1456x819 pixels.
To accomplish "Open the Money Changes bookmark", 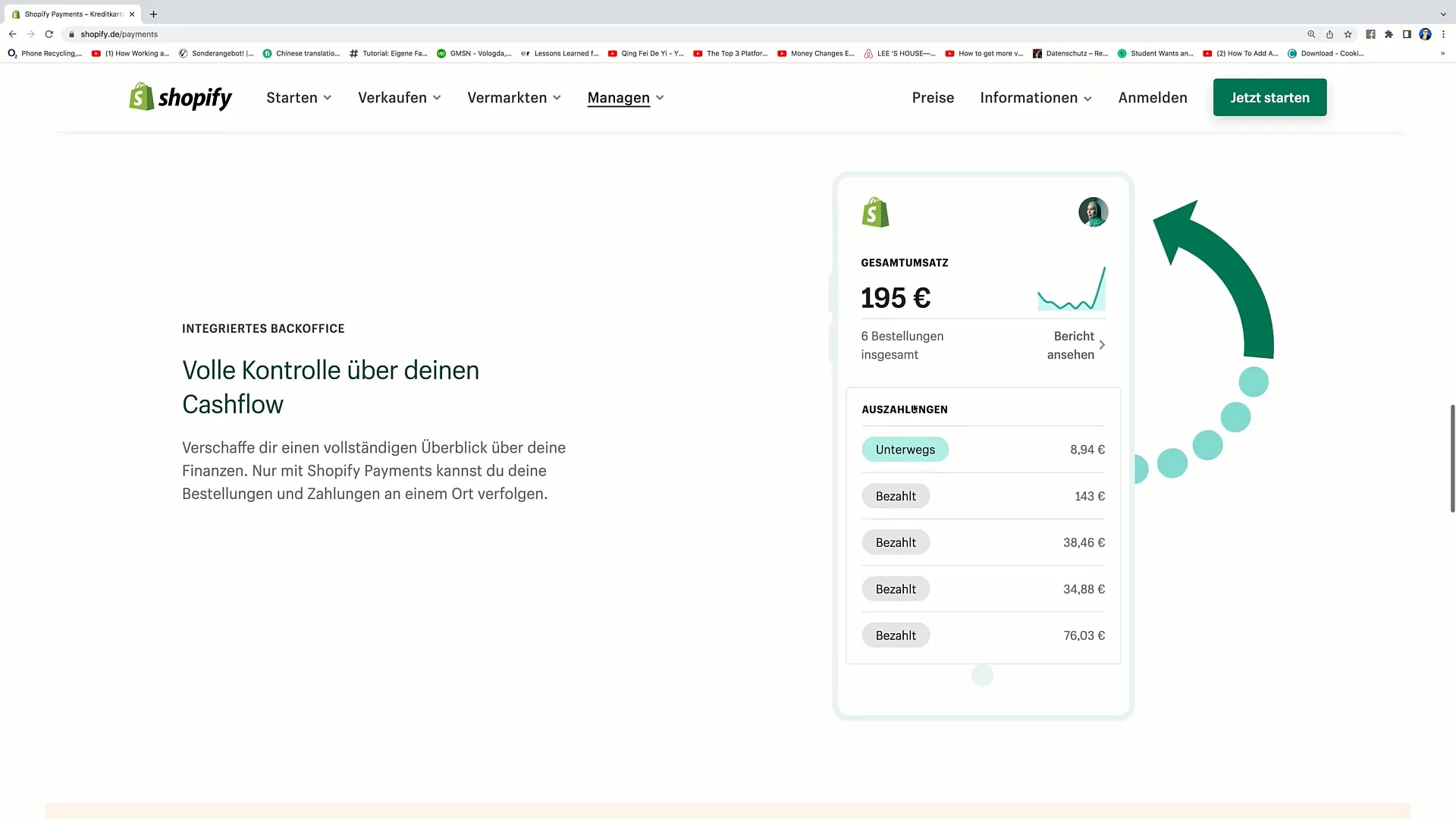I will (815, 53).
